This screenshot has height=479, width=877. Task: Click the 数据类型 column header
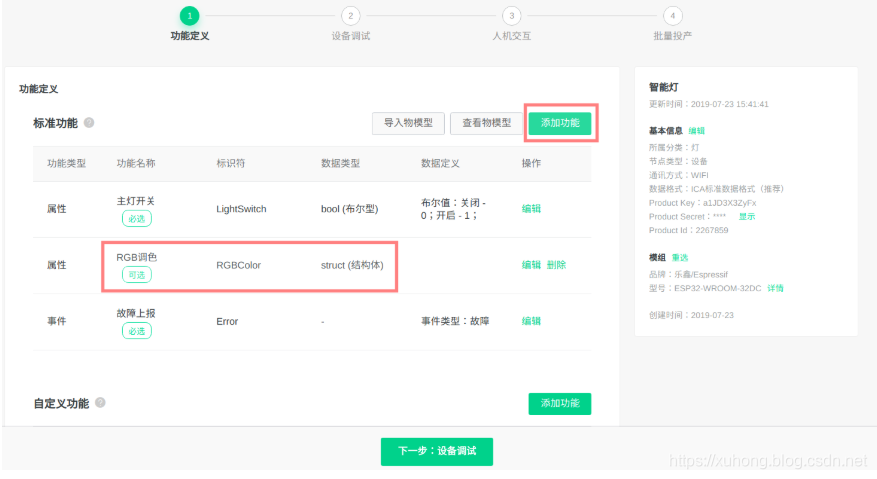(340, 163)
